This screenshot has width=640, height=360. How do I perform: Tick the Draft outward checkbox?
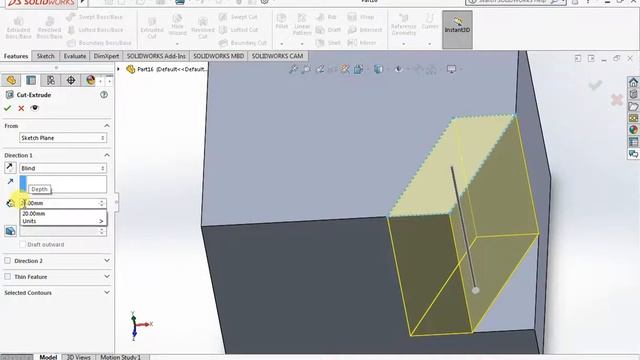coord(22,244)
